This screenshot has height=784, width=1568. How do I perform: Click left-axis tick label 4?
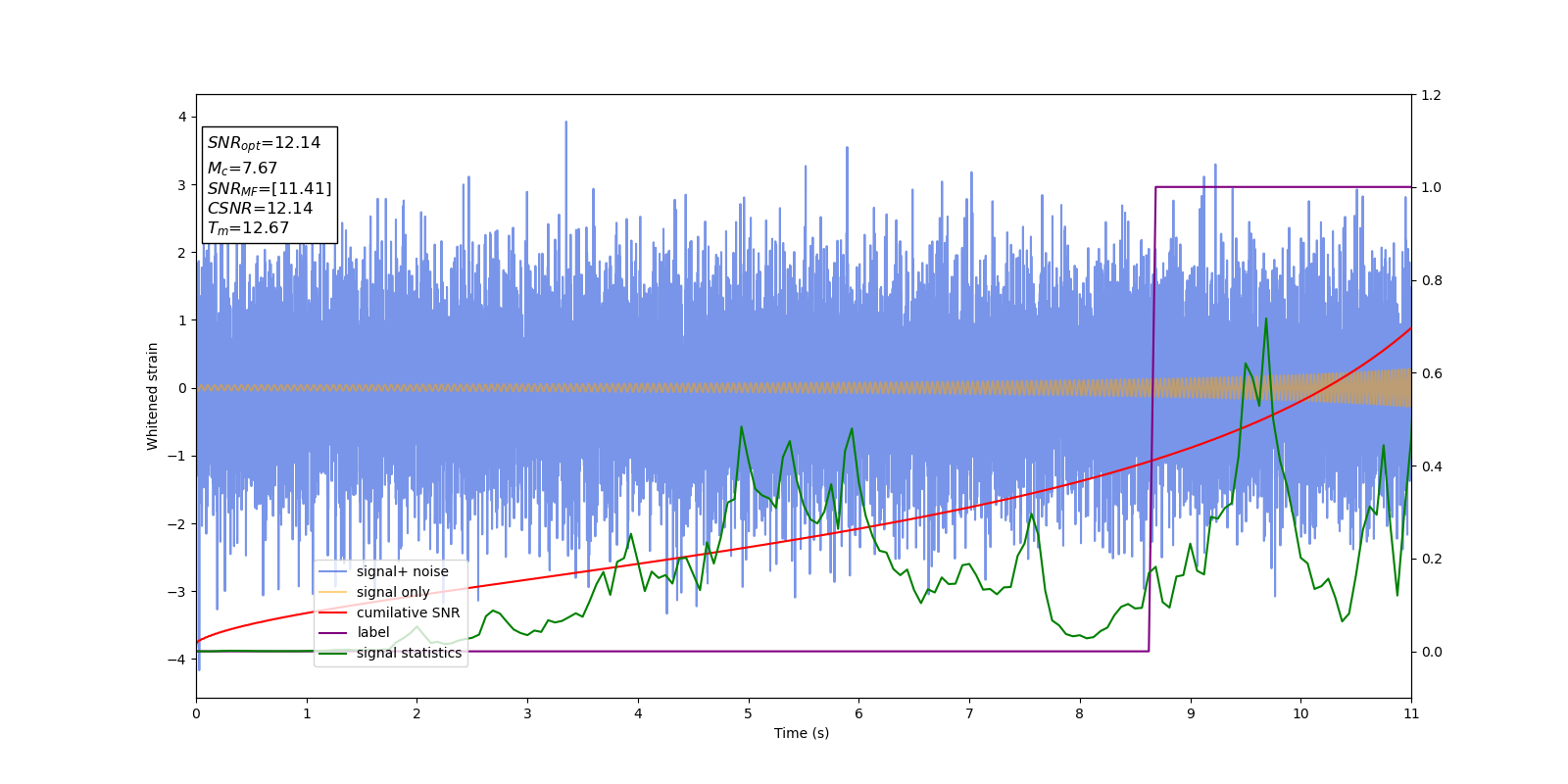[182, 117]
